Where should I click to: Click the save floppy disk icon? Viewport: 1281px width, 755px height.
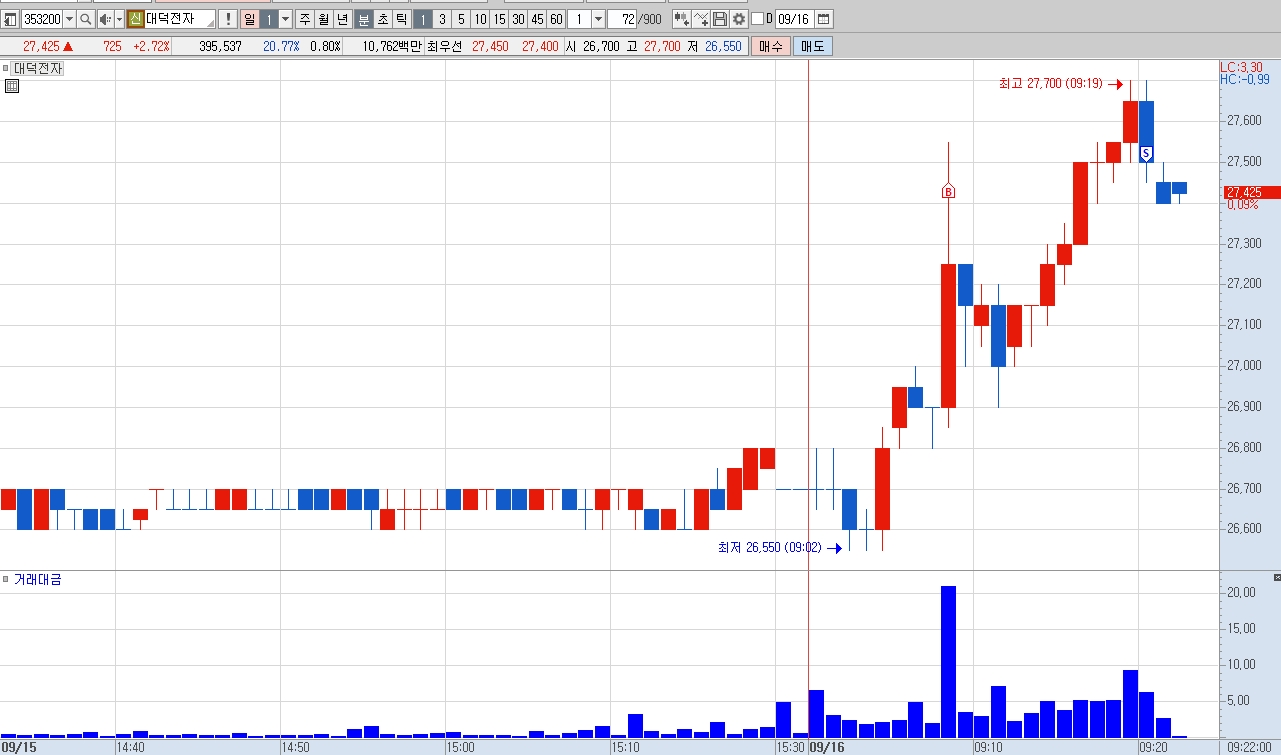click(720, 19)
